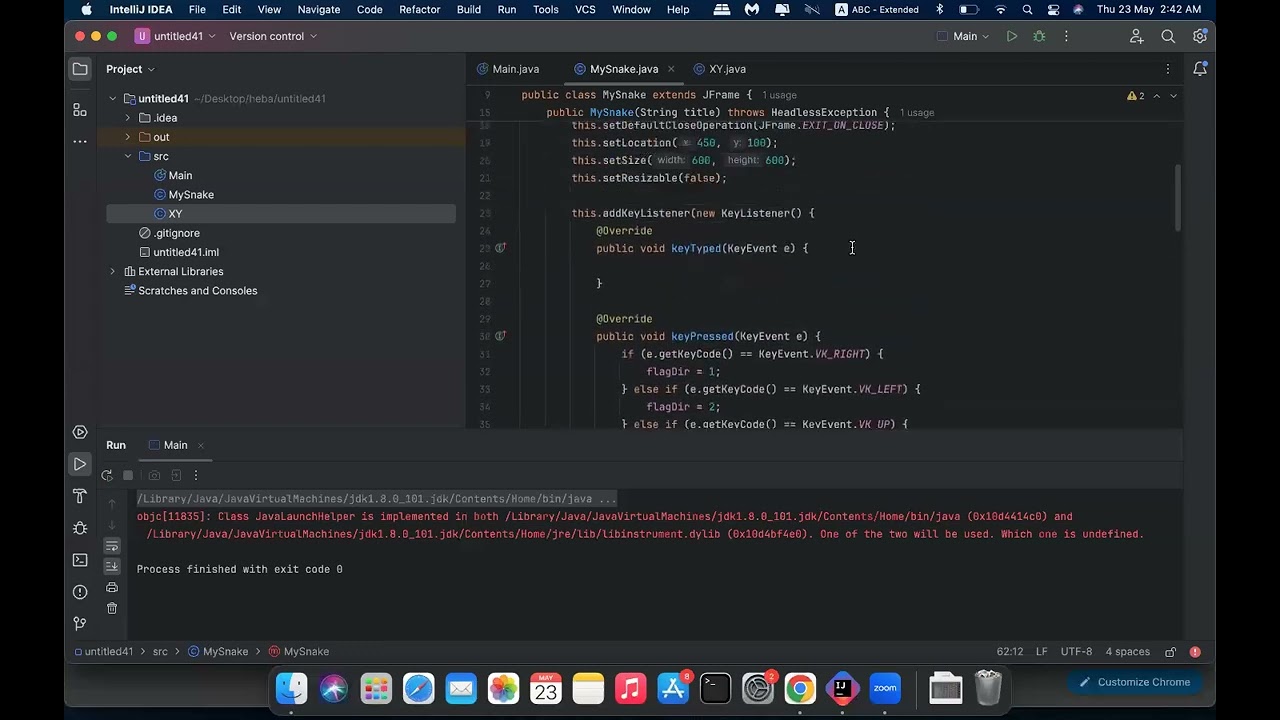Open Zoom app from the Dock
The height and width of the screenshot is (720, 1280).
(885, 688)
